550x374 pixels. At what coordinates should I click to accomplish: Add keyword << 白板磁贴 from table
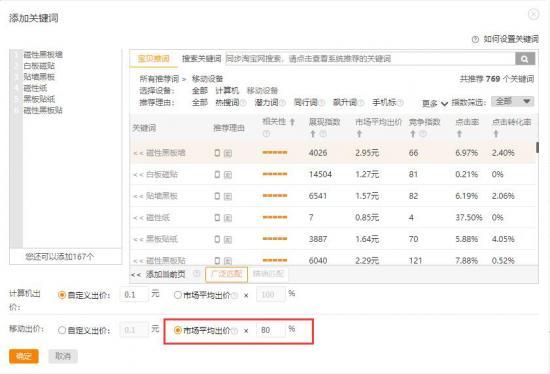pos(155,174)
